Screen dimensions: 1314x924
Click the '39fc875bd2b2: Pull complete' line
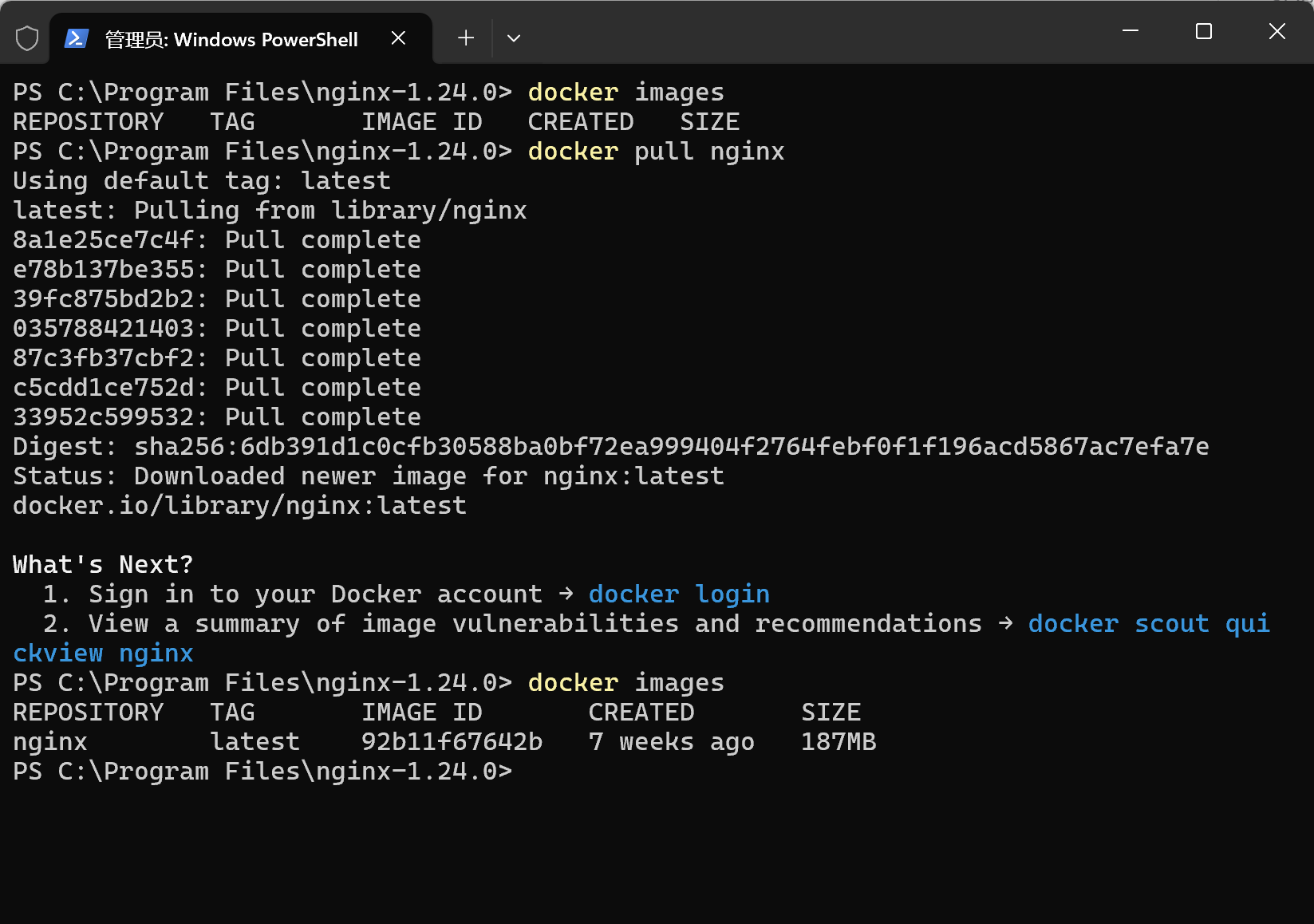click(x=217, y=299)
